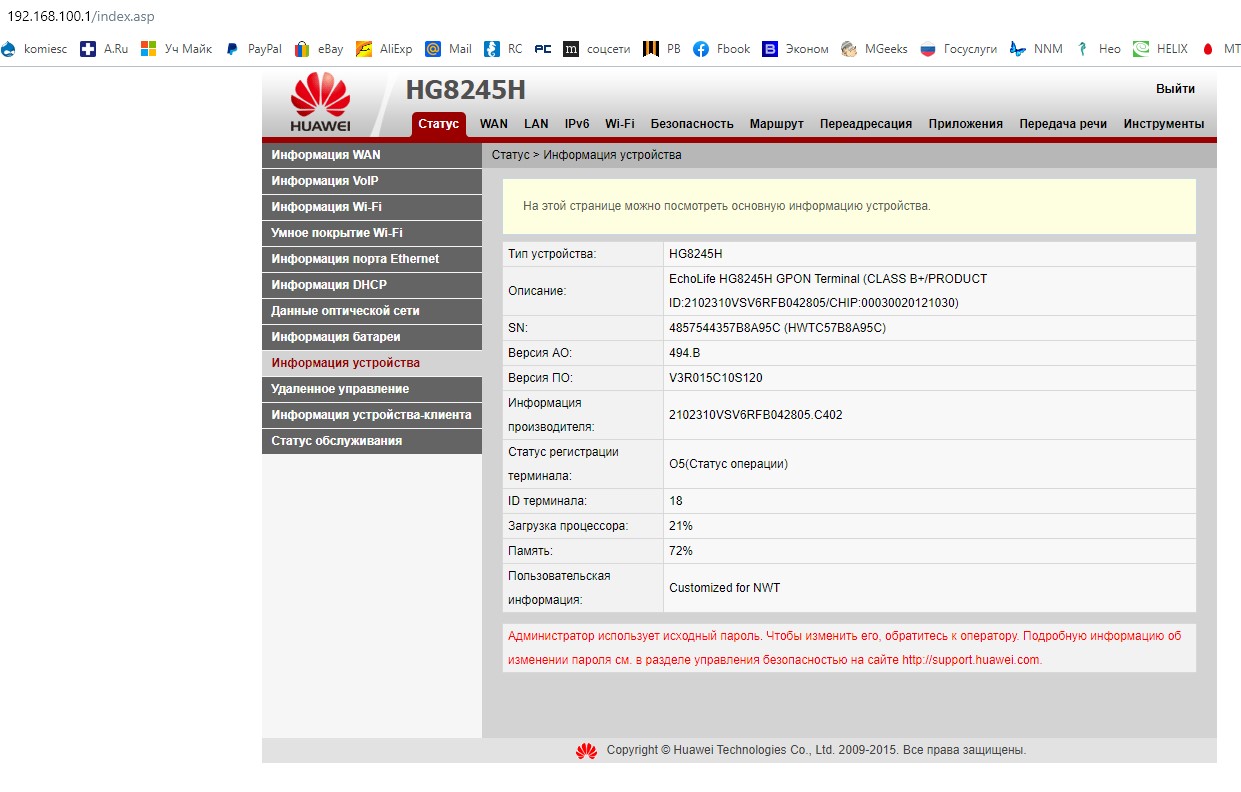The image size is (1241, 792).
Task: Click the serial number 4857544357B8A95C value
Action: [777, 328]
